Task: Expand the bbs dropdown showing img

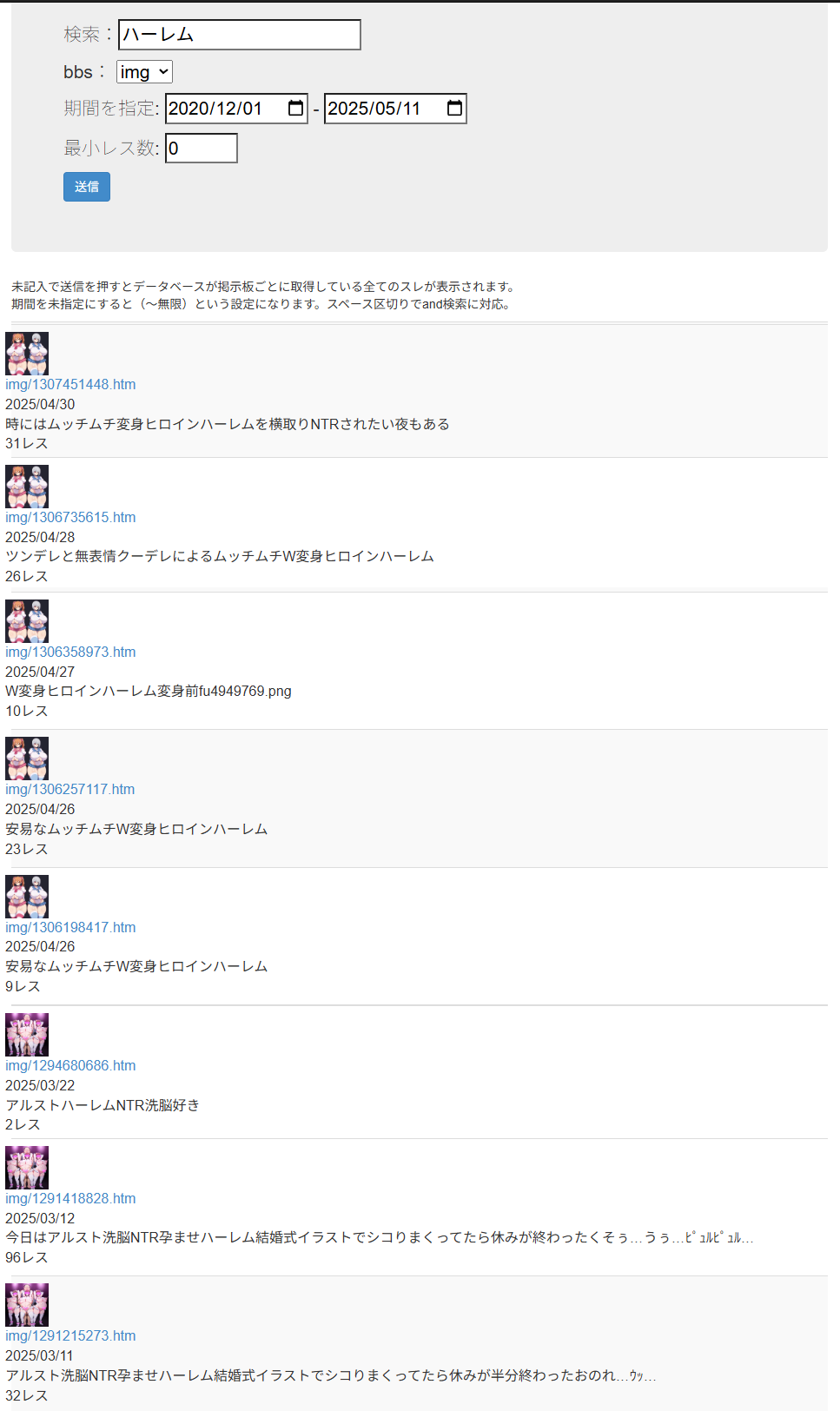Action: [144, 72]
